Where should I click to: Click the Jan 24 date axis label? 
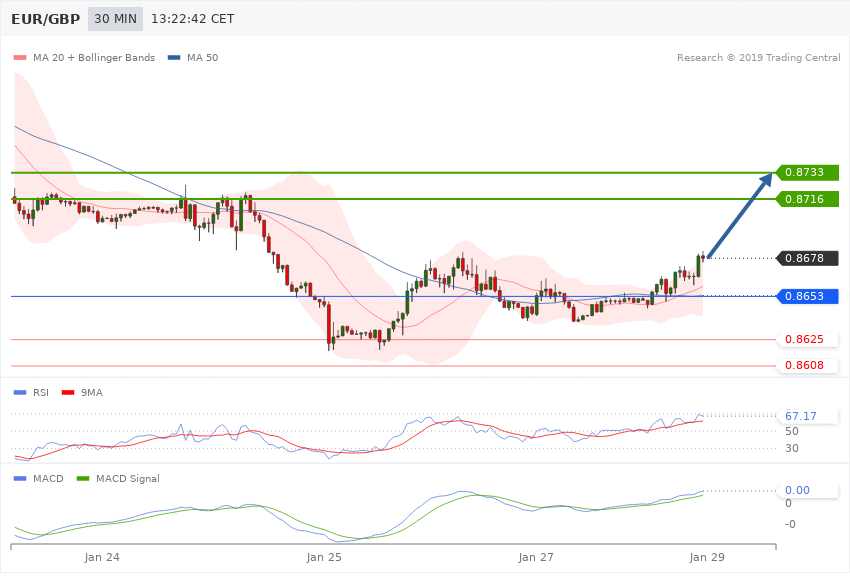click(x=102, y=557)
